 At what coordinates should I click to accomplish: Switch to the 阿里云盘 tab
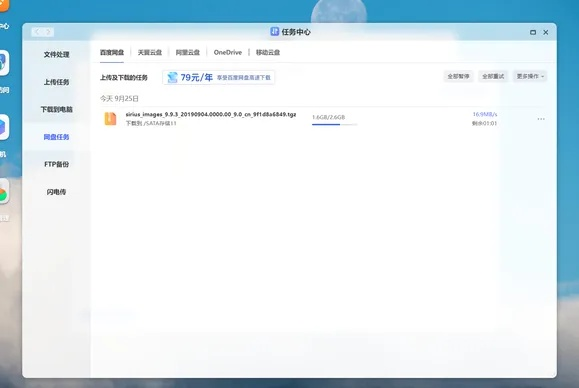[x=188, y=52]
